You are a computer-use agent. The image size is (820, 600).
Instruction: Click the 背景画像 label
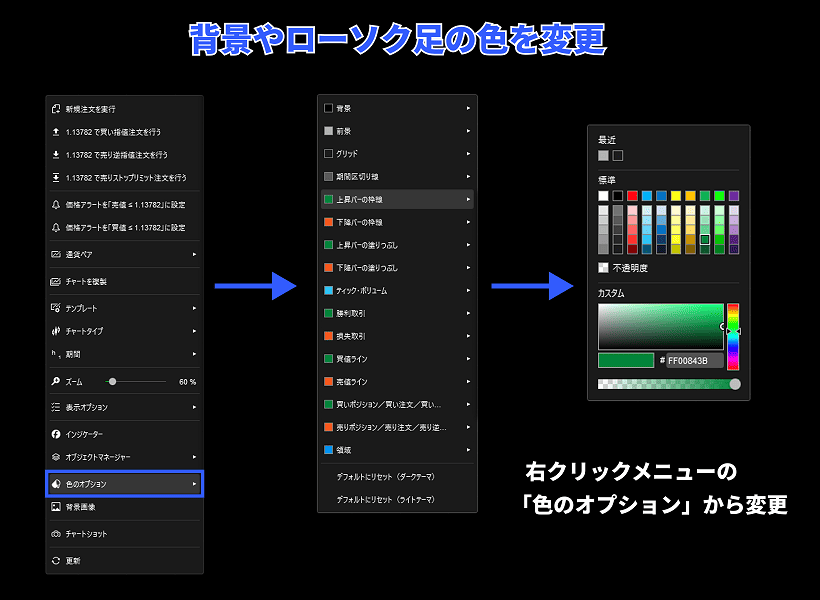click(81, 507)
